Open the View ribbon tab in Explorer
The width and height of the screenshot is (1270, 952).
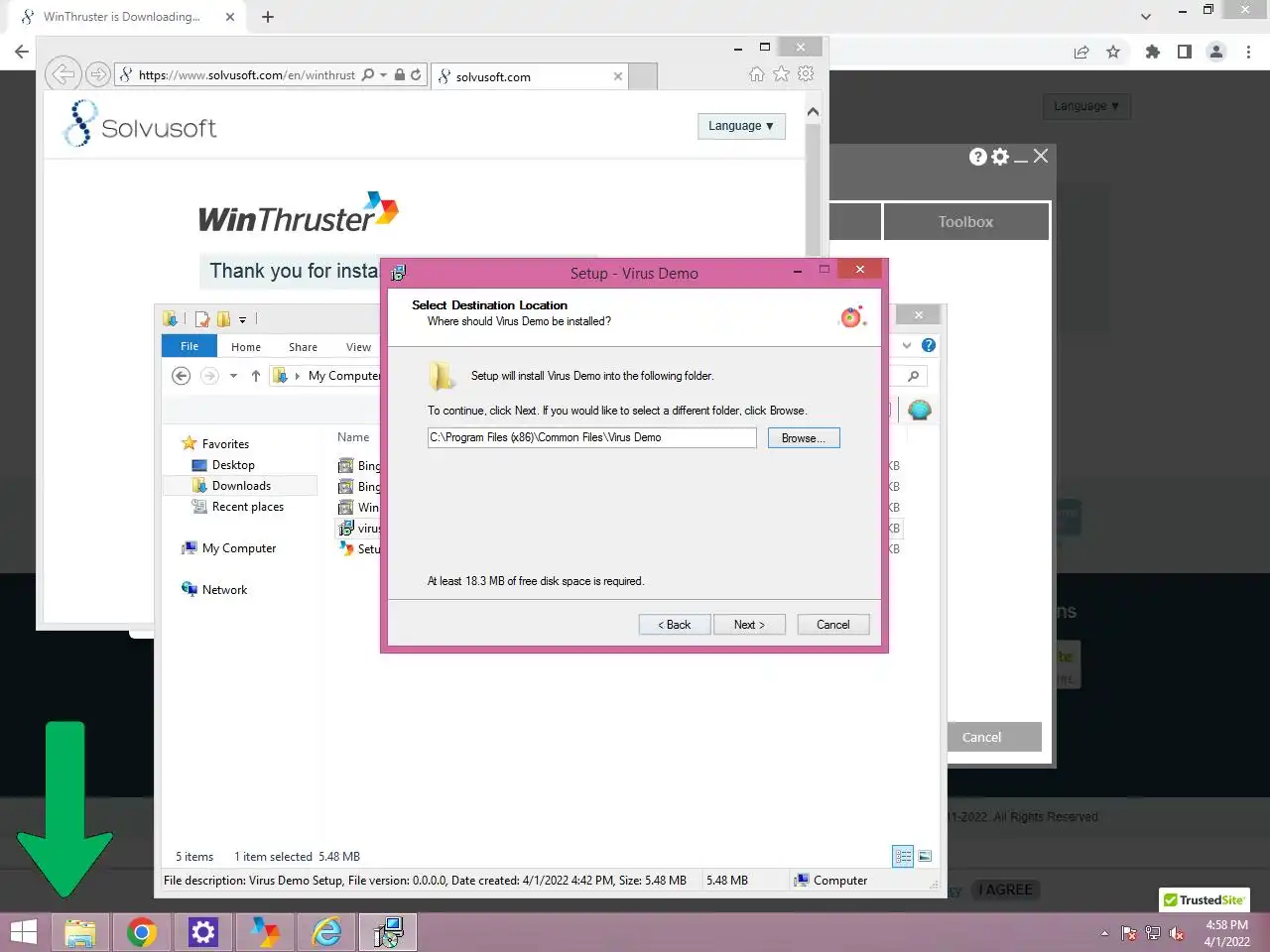point(358,347)
